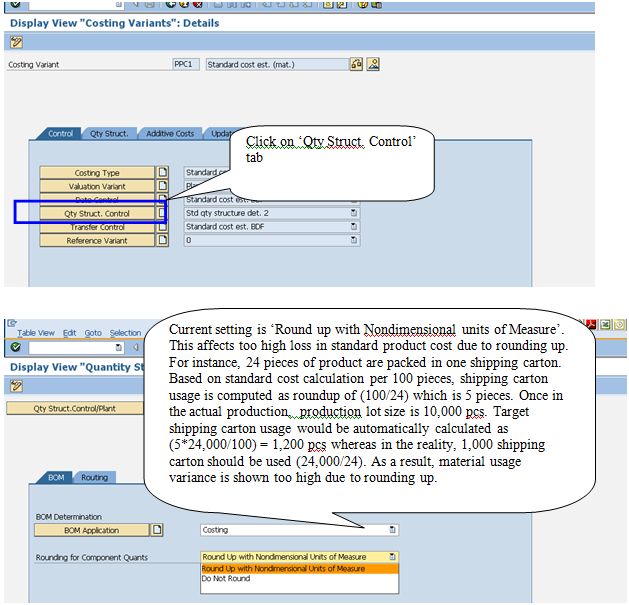Click the create document icon beside Costing Type
Image resolution: width=629 pixels, height=605 pixels.
(163, 173)
